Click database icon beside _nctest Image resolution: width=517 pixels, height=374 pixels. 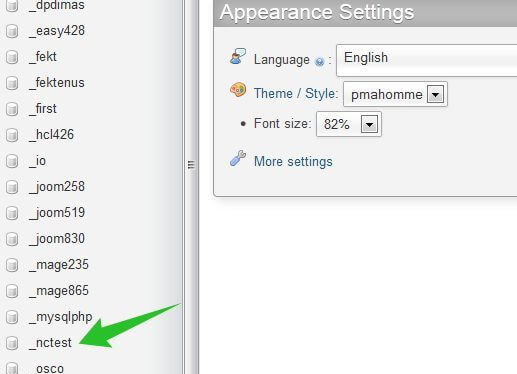click(x=12, y=343)
